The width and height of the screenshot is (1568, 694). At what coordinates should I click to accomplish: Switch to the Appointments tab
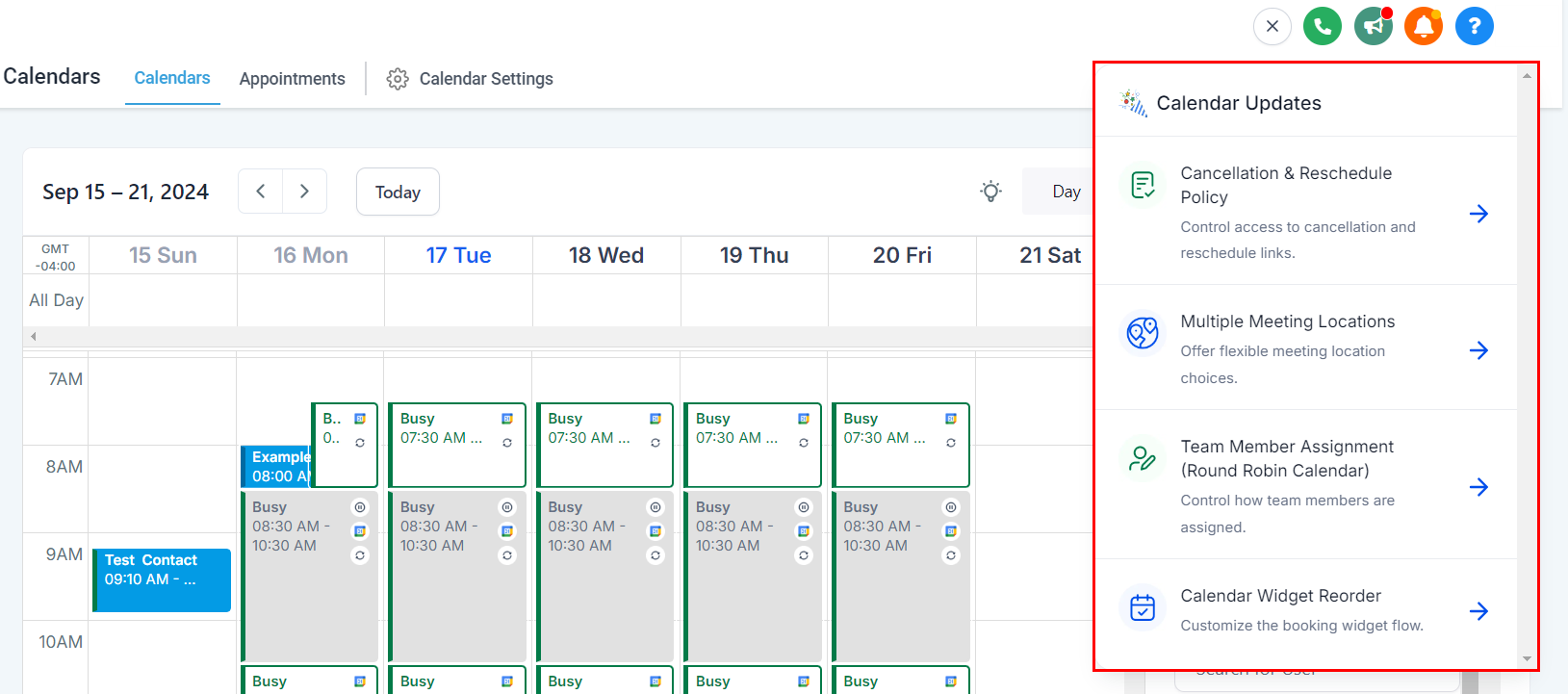tap(293, 79)
